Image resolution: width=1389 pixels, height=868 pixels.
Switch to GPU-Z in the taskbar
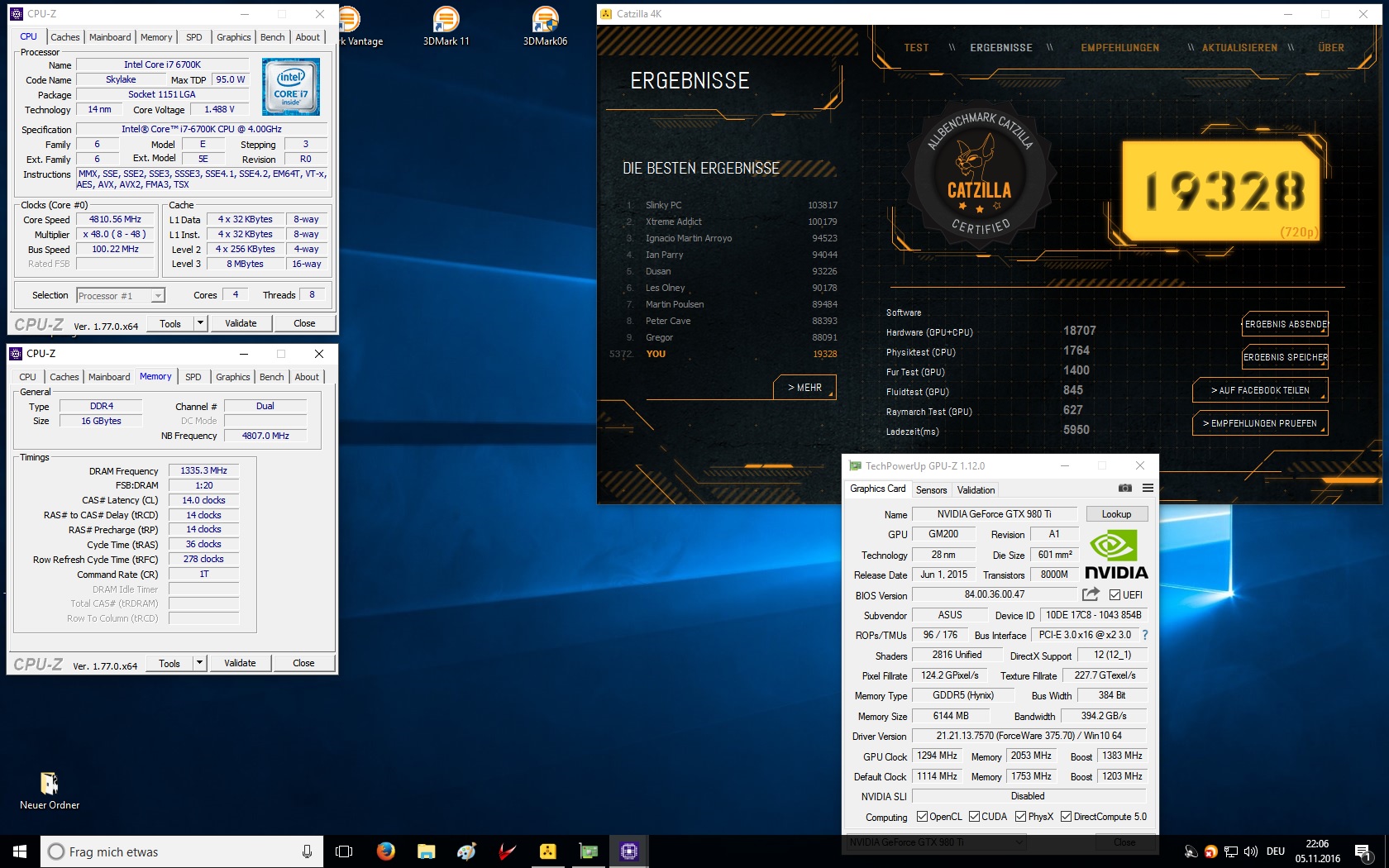pyautogui.click(x=588, y=851)
